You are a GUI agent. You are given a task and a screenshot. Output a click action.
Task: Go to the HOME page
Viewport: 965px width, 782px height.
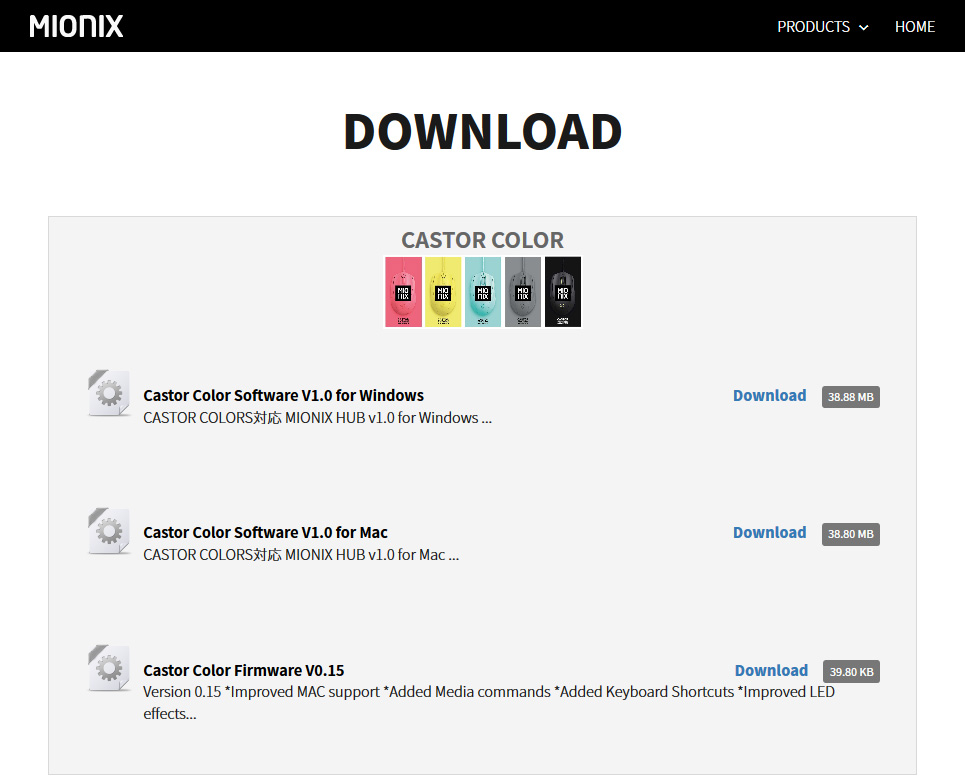pos(915,27)
